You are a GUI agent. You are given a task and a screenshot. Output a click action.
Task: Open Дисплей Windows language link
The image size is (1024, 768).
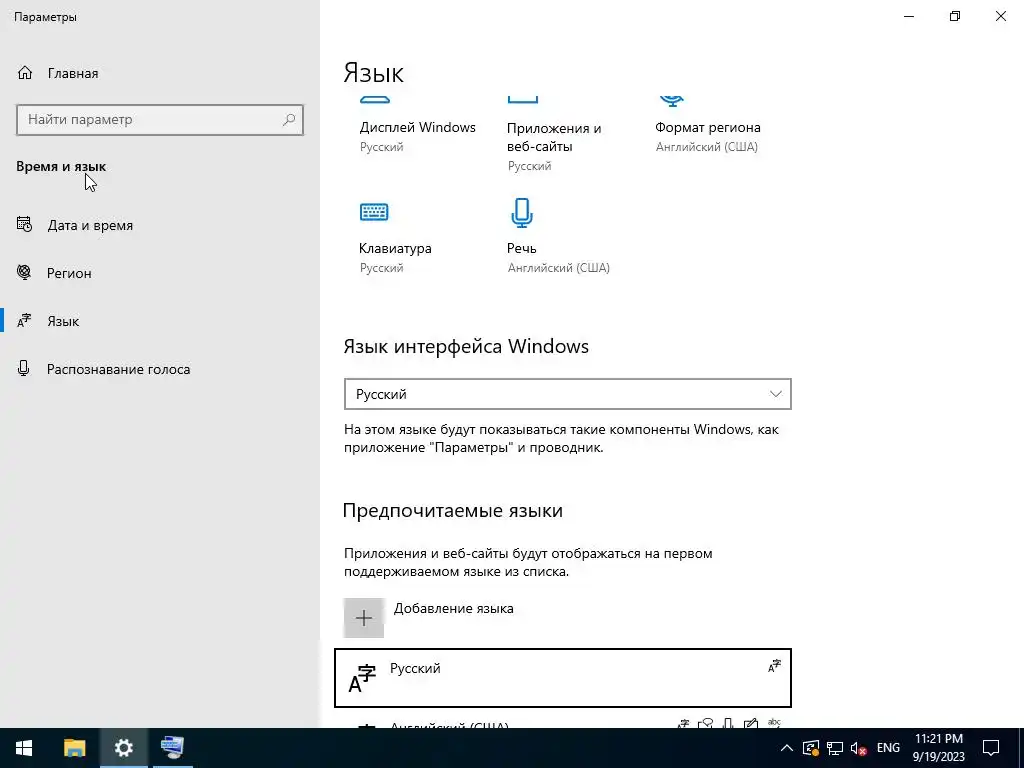coord(417,127)
